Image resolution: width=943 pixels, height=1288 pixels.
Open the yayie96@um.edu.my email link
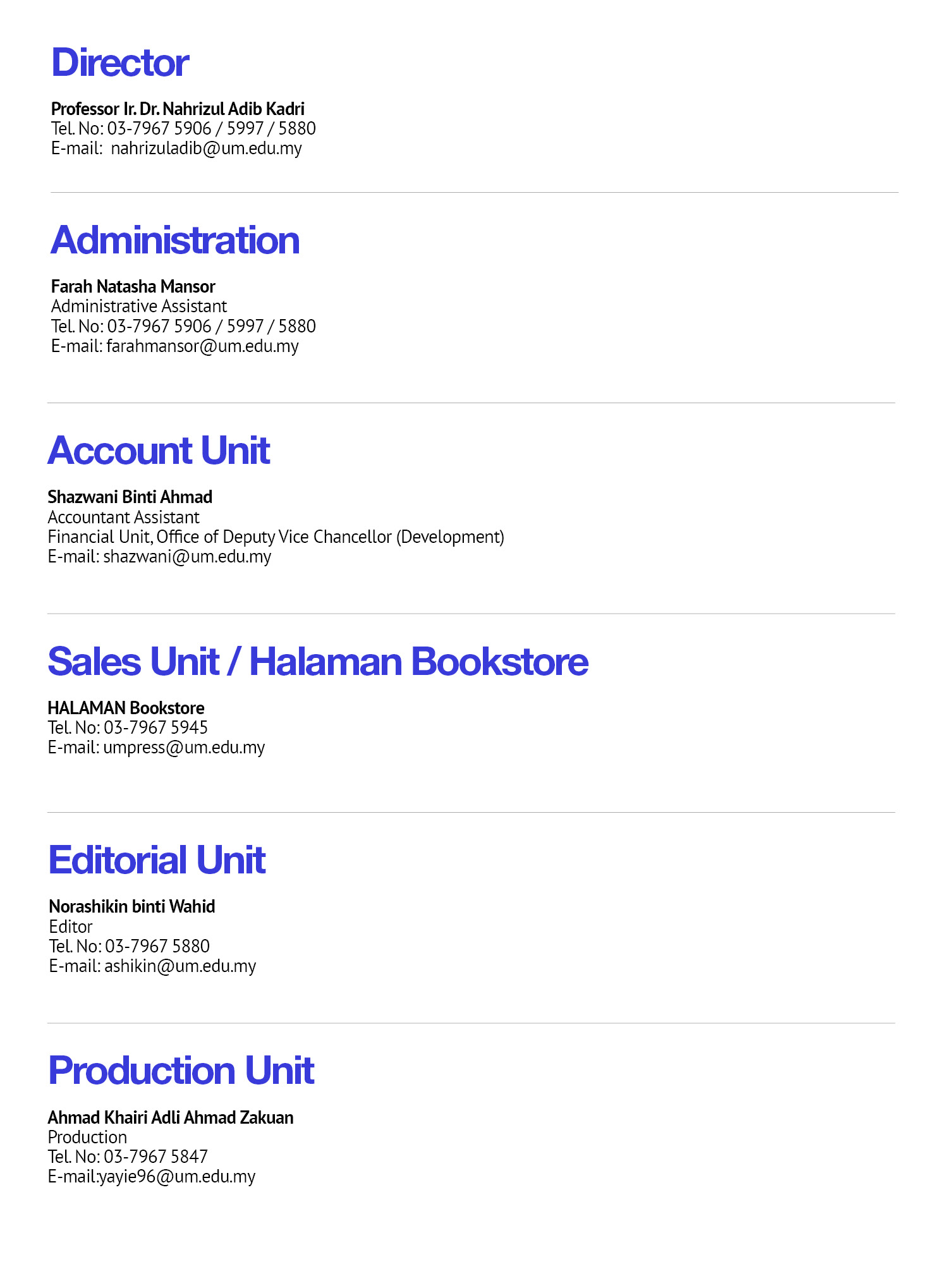point(177,1177)
